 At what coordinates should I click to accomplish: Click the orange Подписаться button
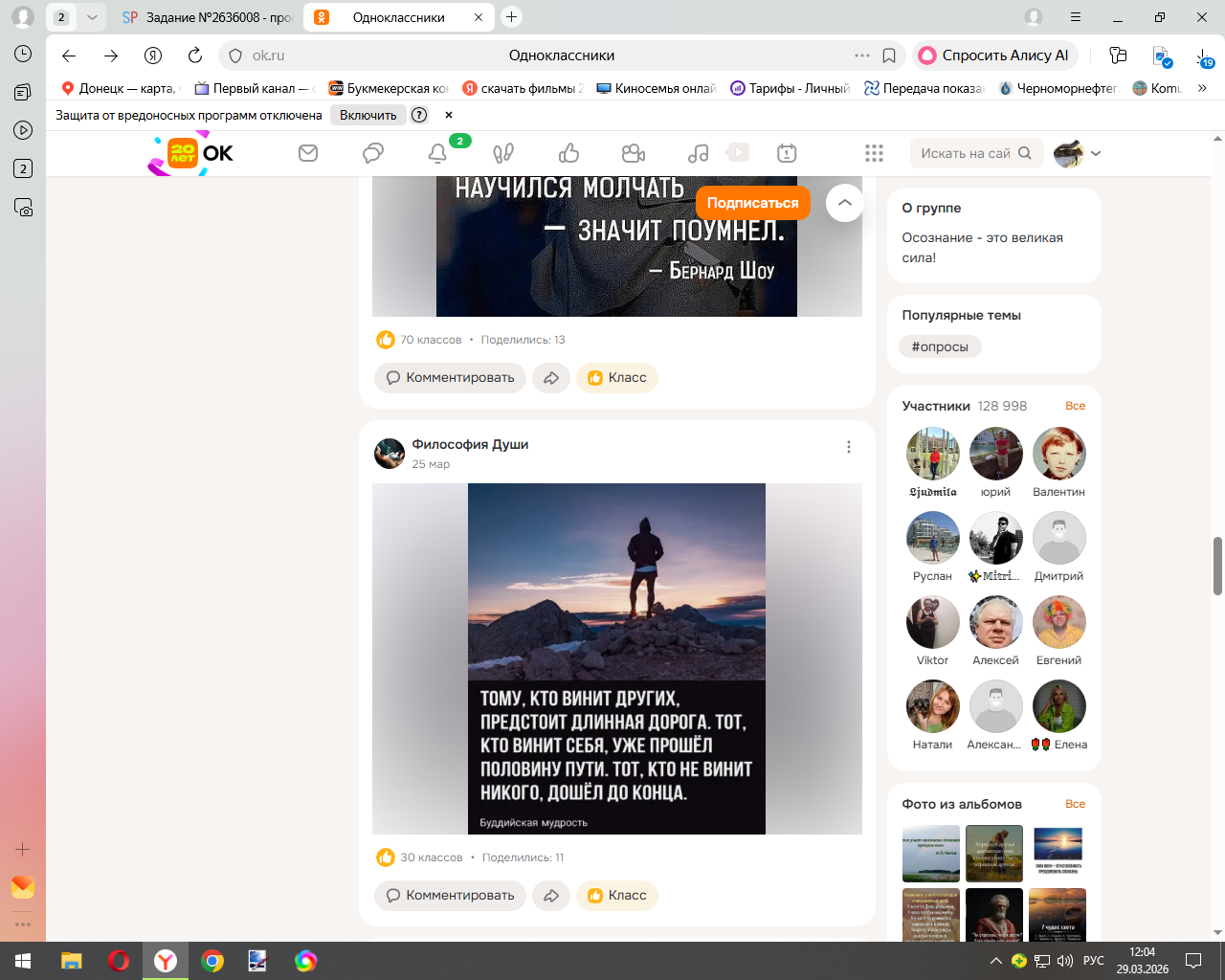752,203
